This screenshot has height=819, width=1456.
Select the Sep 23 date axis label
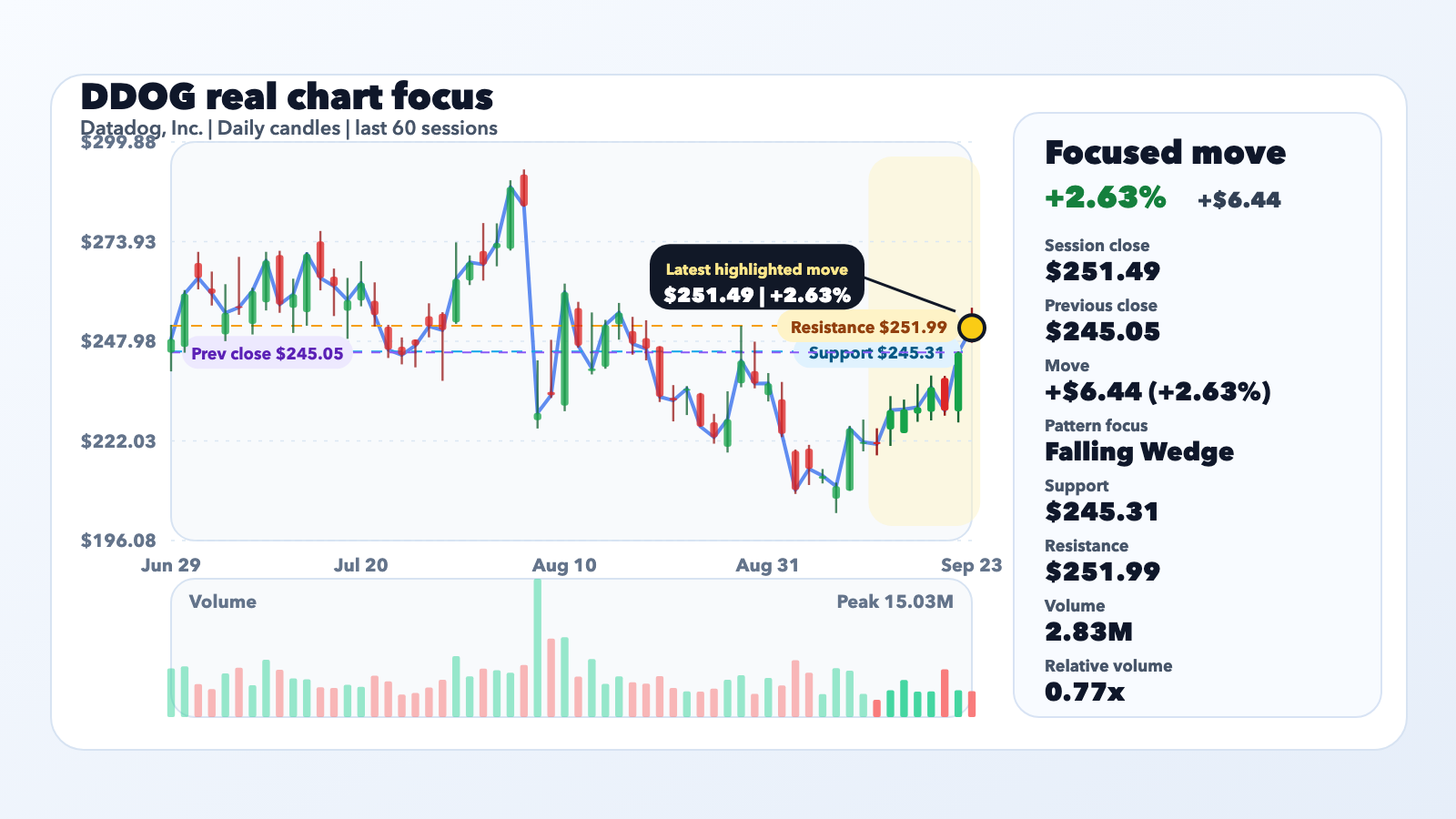971,565
